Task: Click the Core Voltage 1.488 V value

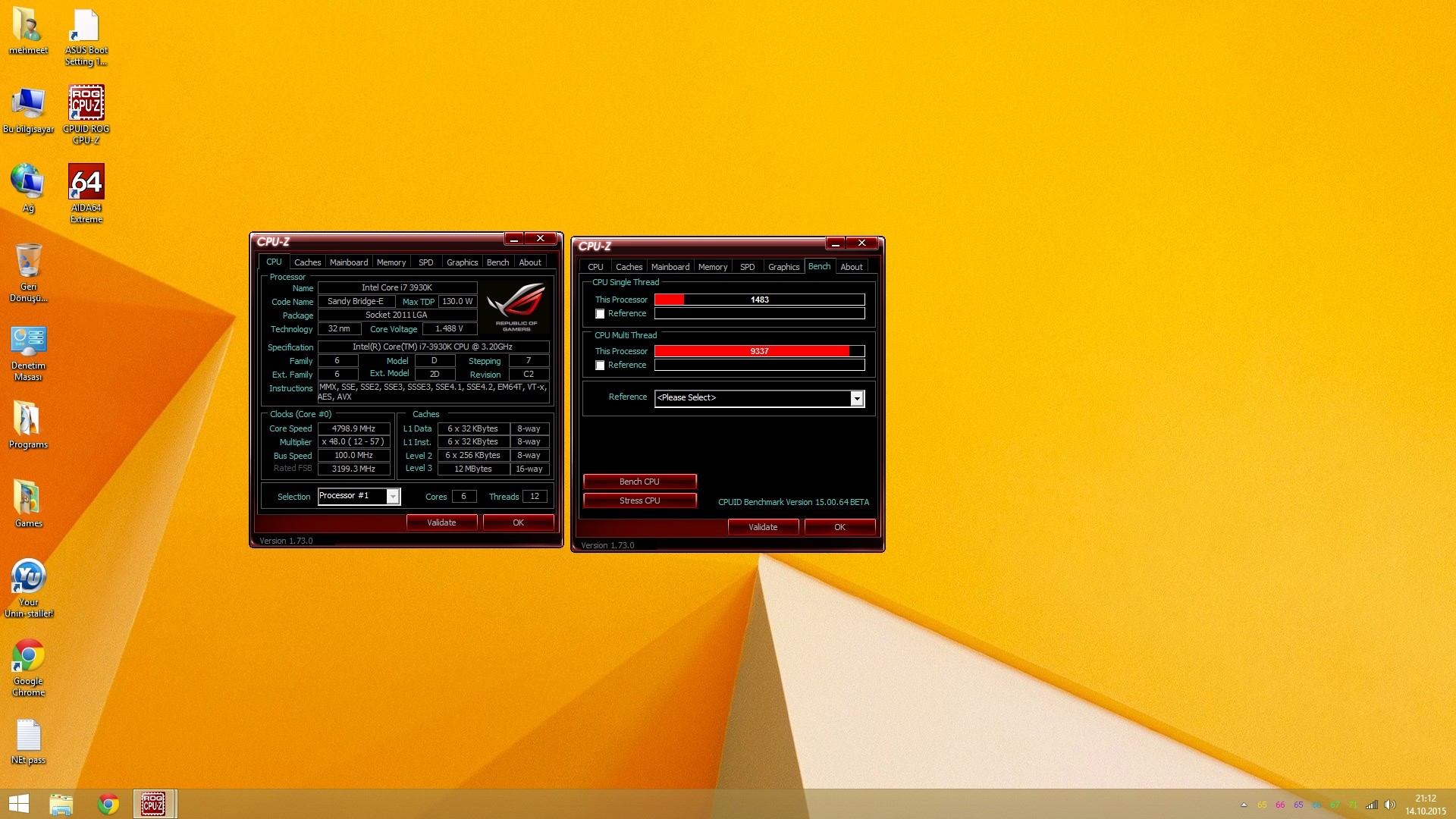Action: coord(450,329)
